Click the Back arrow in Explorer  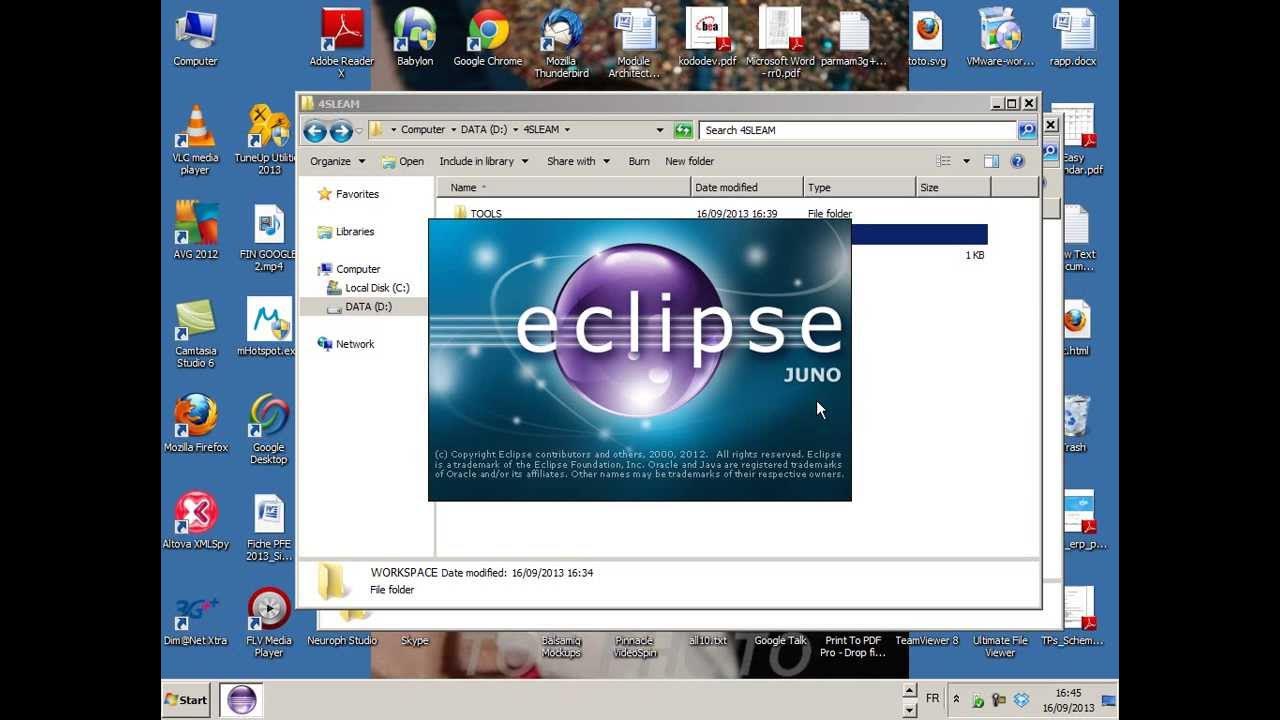tap(315, 130)
